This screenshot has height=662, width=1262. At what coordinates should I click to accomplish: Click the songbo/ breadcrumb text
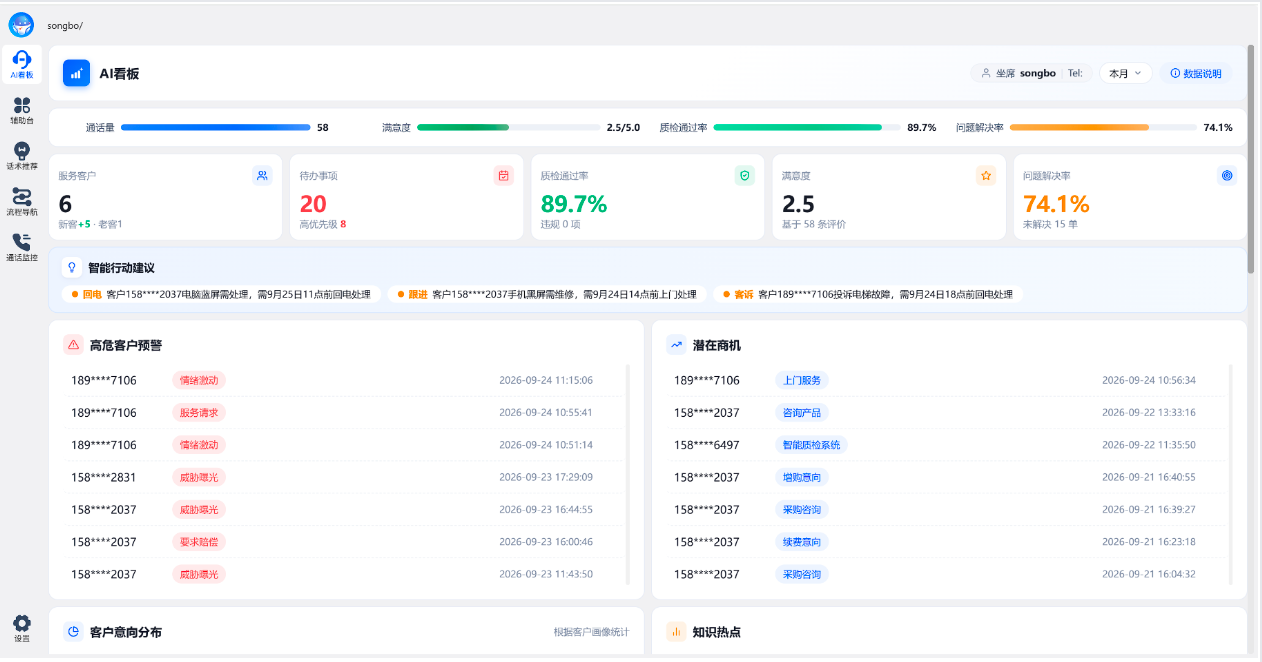click(65, 25)
